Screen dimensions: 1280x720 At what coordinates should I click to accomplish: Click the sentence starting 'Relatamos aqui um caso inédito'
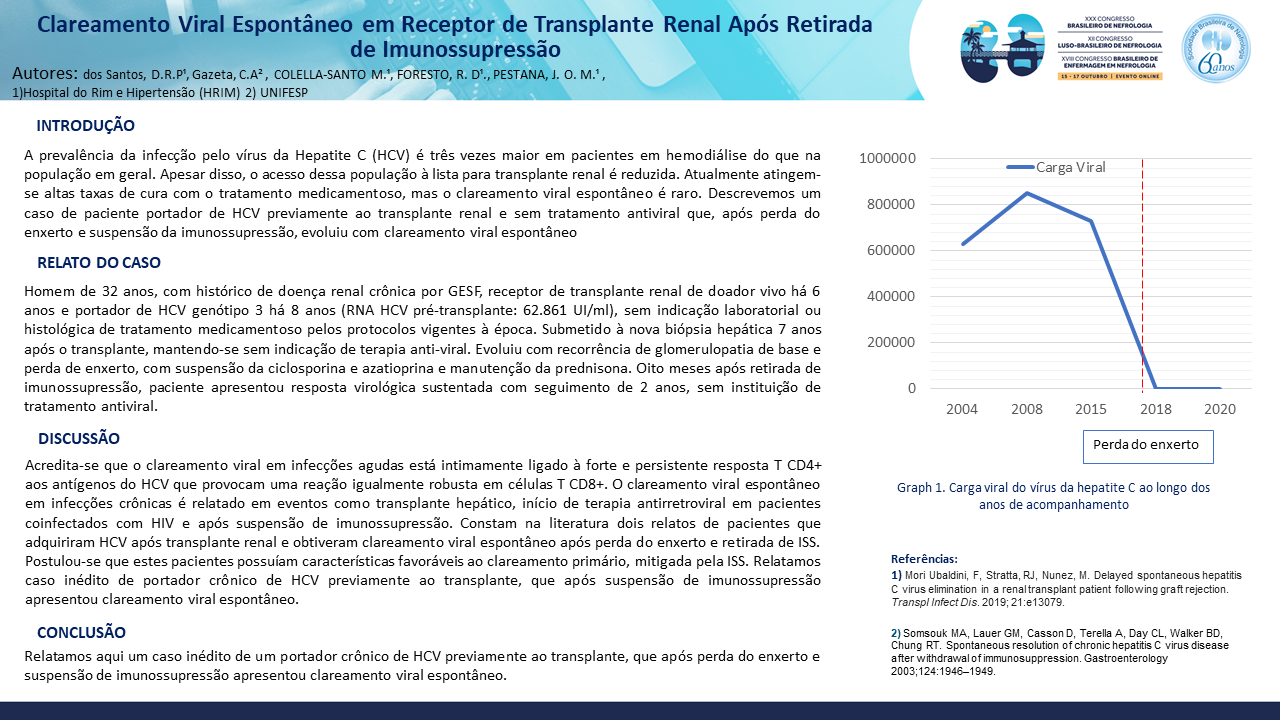coord(423,666)
